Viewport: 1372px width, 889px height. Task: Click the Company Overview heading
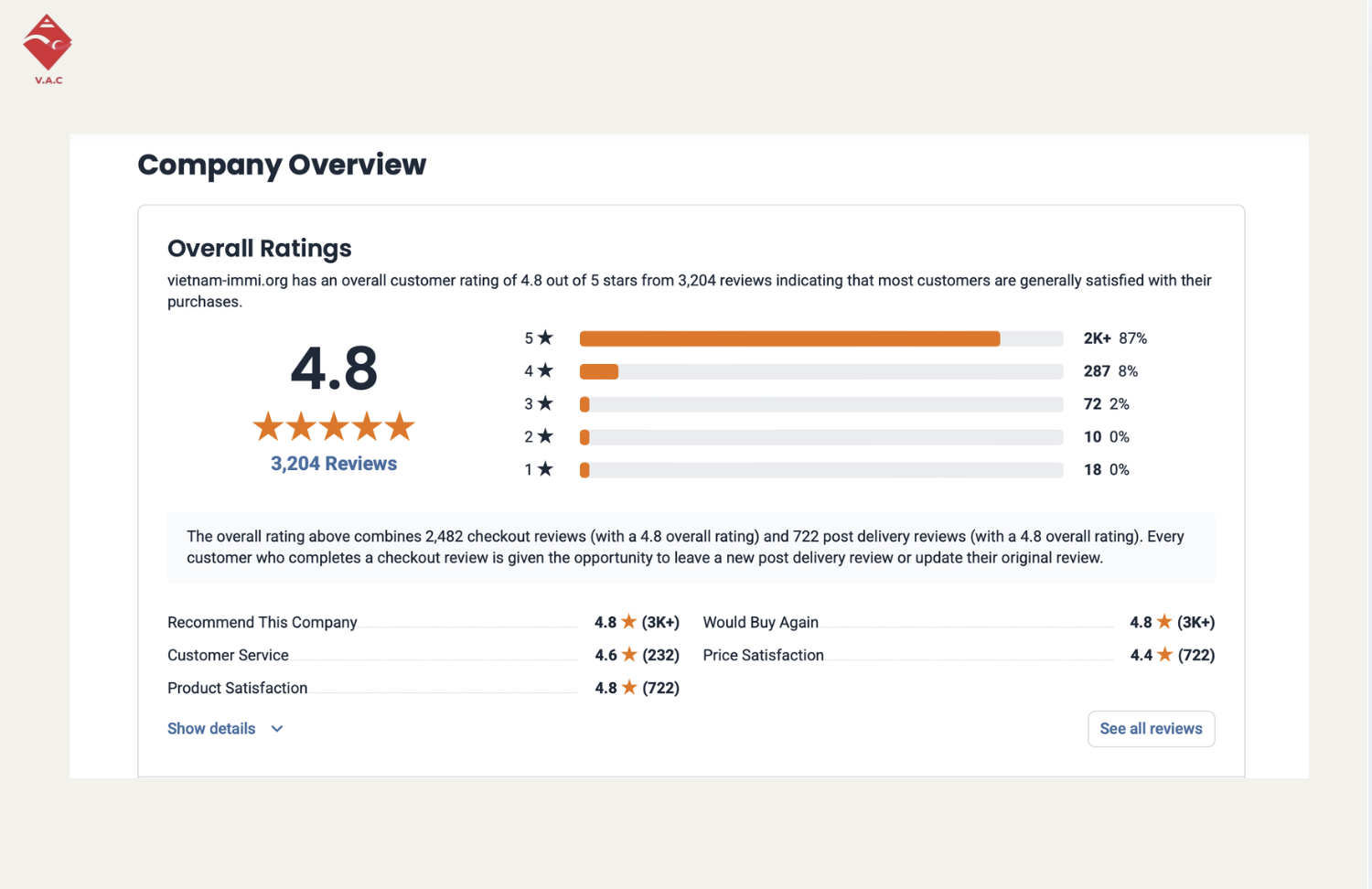click(282, 165)
